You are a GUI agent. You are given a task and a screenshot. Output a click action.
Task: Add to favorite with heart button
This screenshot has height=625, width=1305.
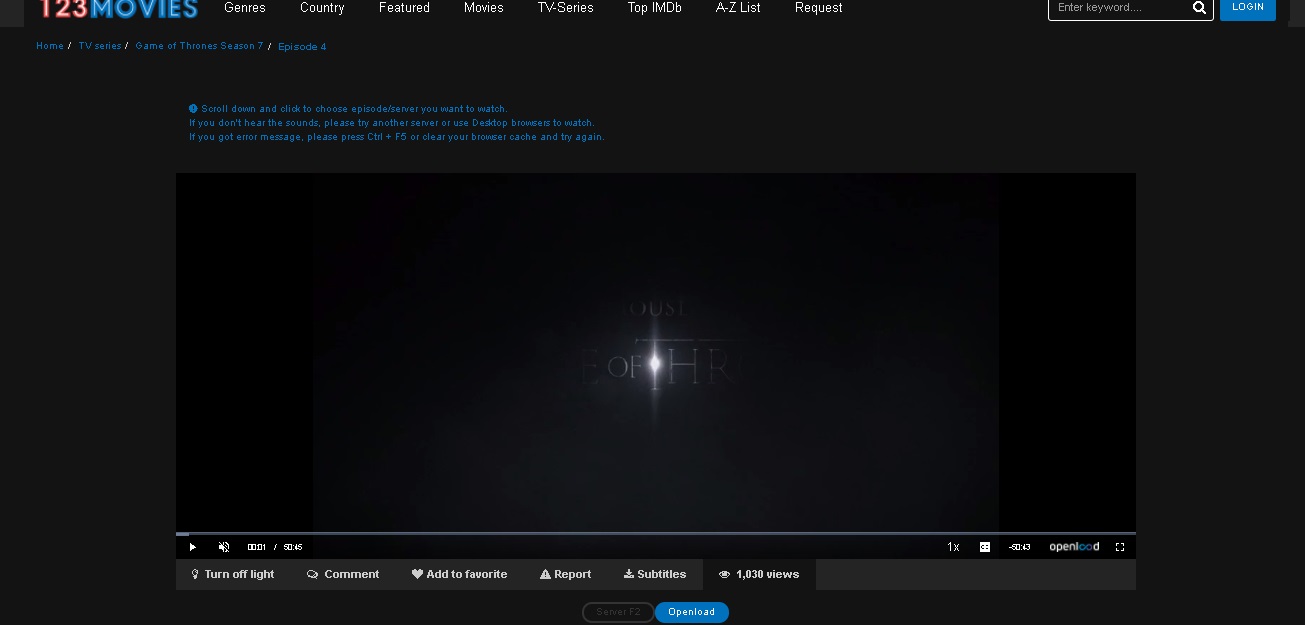[x=459, y=574]
